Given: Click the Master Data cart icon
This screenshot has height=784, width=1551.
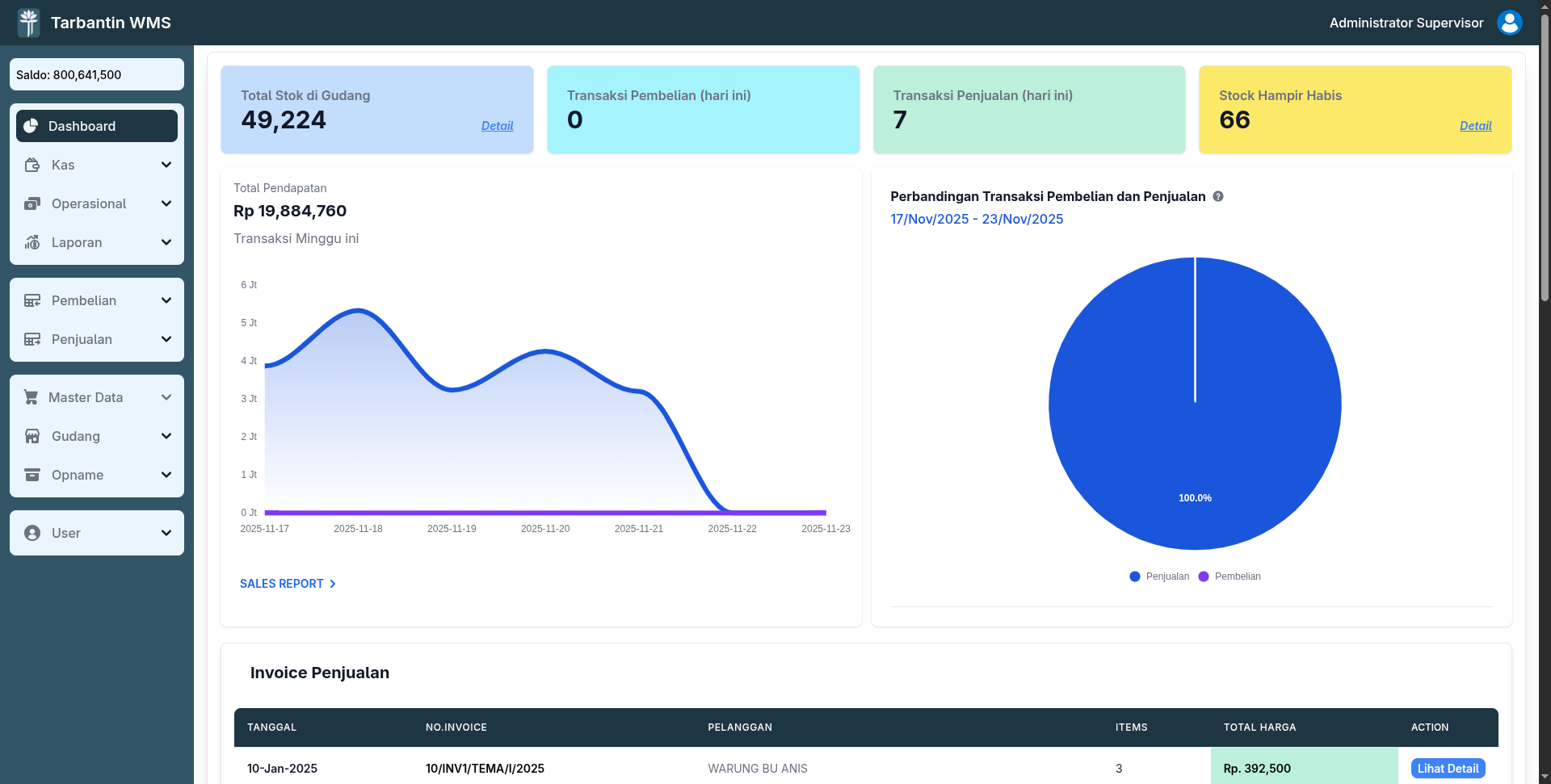Looking at the screenshot, I should 32,397.
